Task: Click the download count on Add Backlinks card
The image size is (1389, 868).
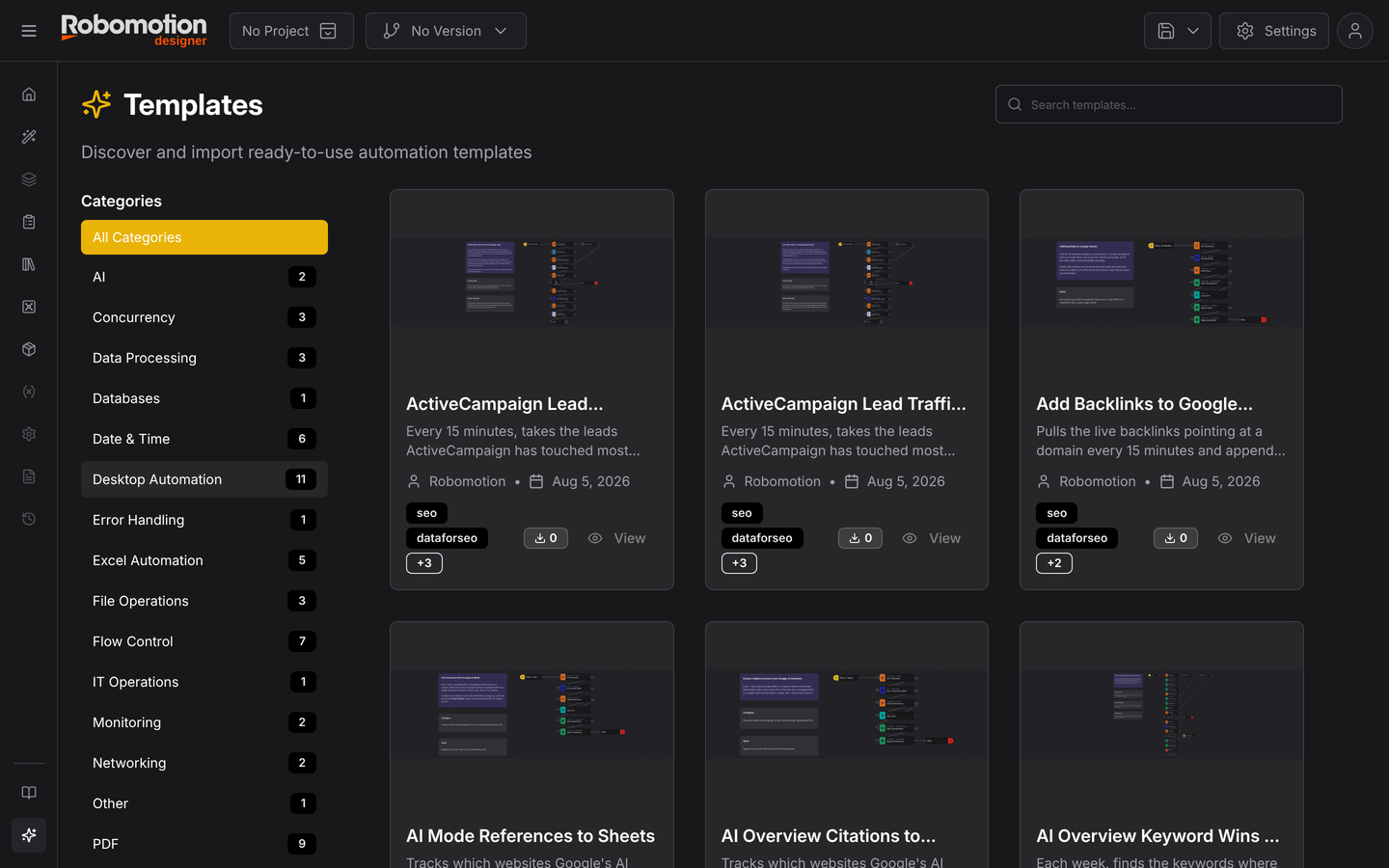Action: [x=1176, y=538]
